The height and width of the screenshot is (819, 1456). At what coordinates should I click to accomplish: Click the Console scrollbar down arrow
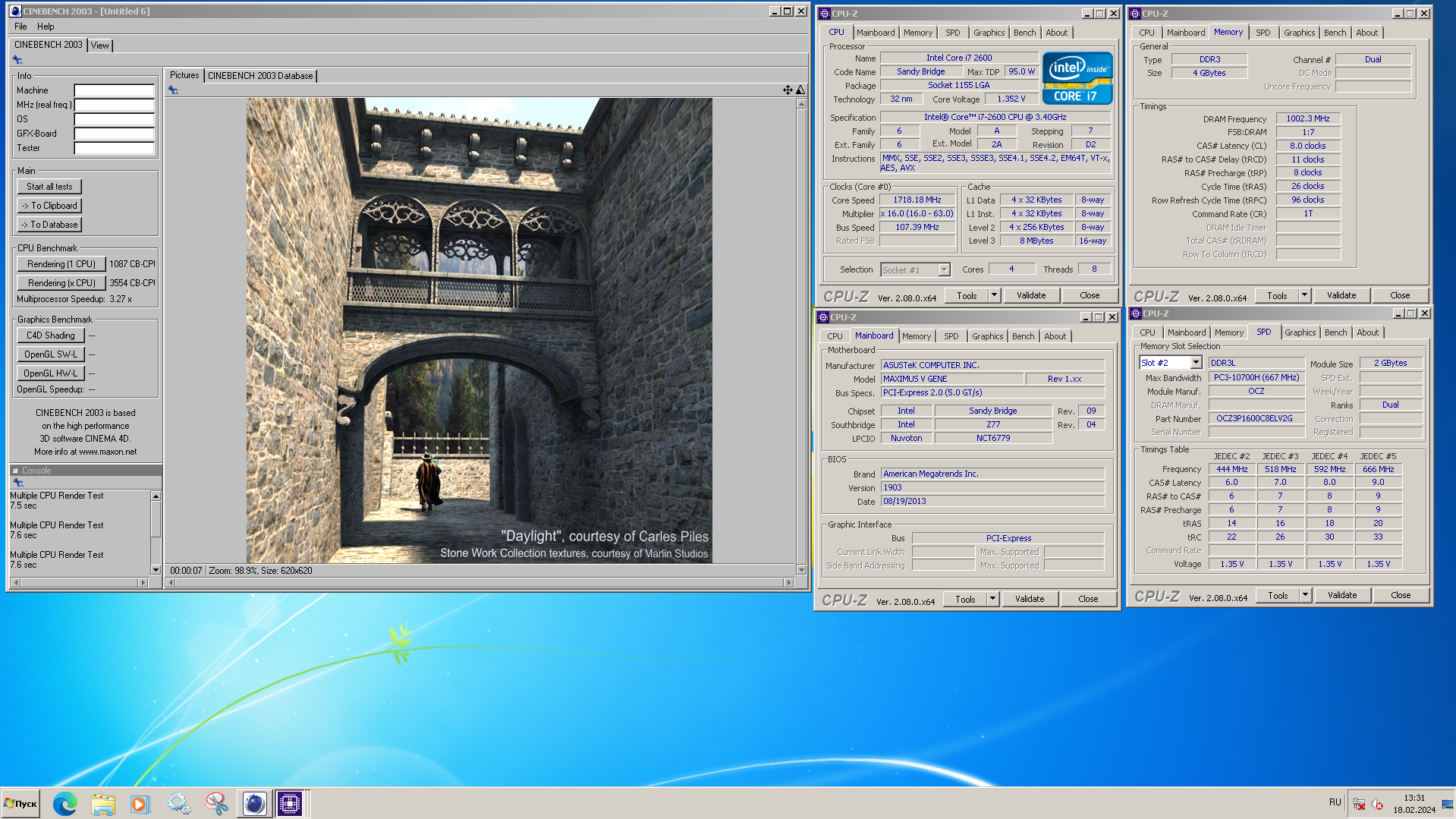pyautogui.click(x=156, y=570)
